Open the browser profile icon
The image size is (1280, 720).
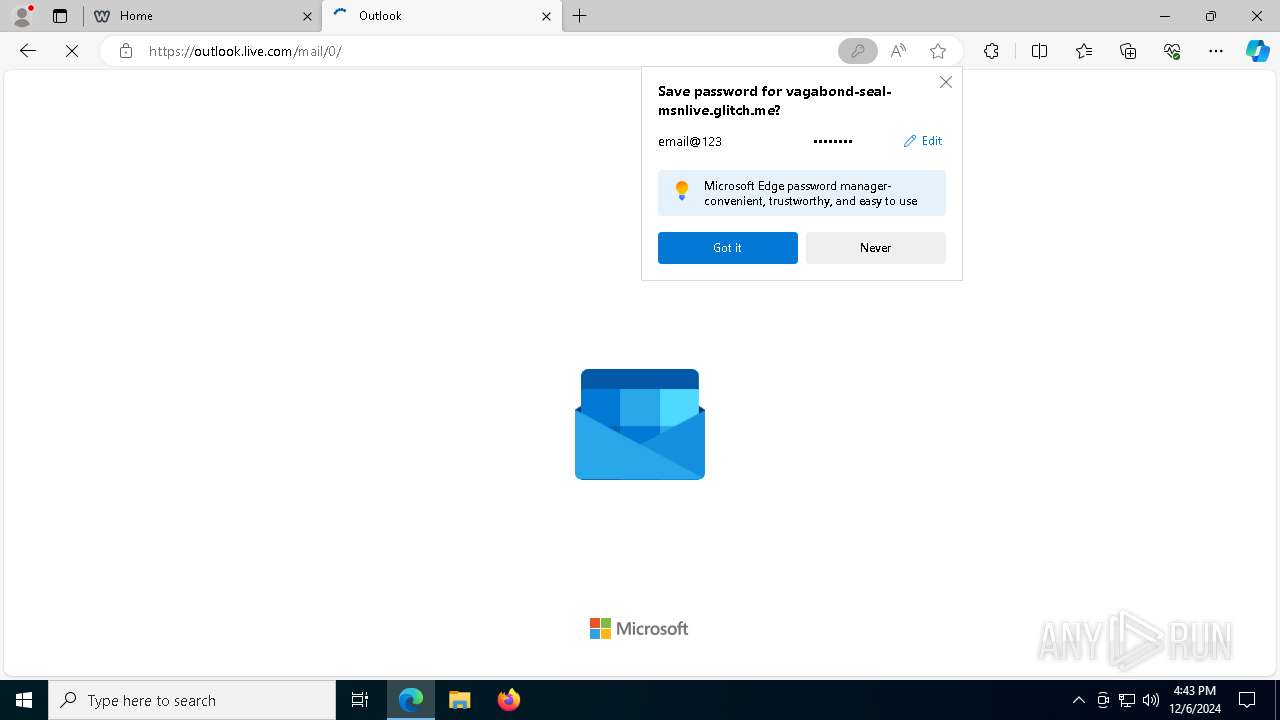[22, 16]
